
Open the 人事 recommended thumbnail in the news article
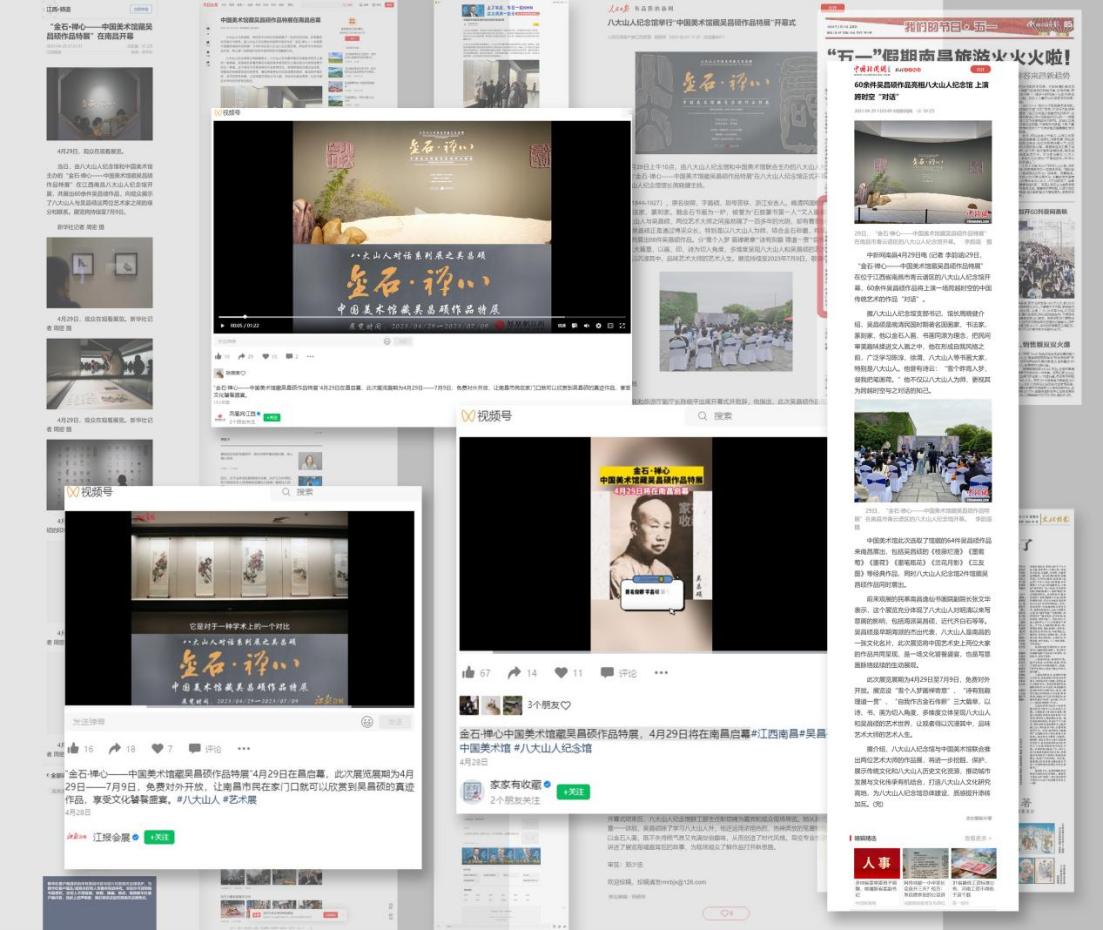876,863
